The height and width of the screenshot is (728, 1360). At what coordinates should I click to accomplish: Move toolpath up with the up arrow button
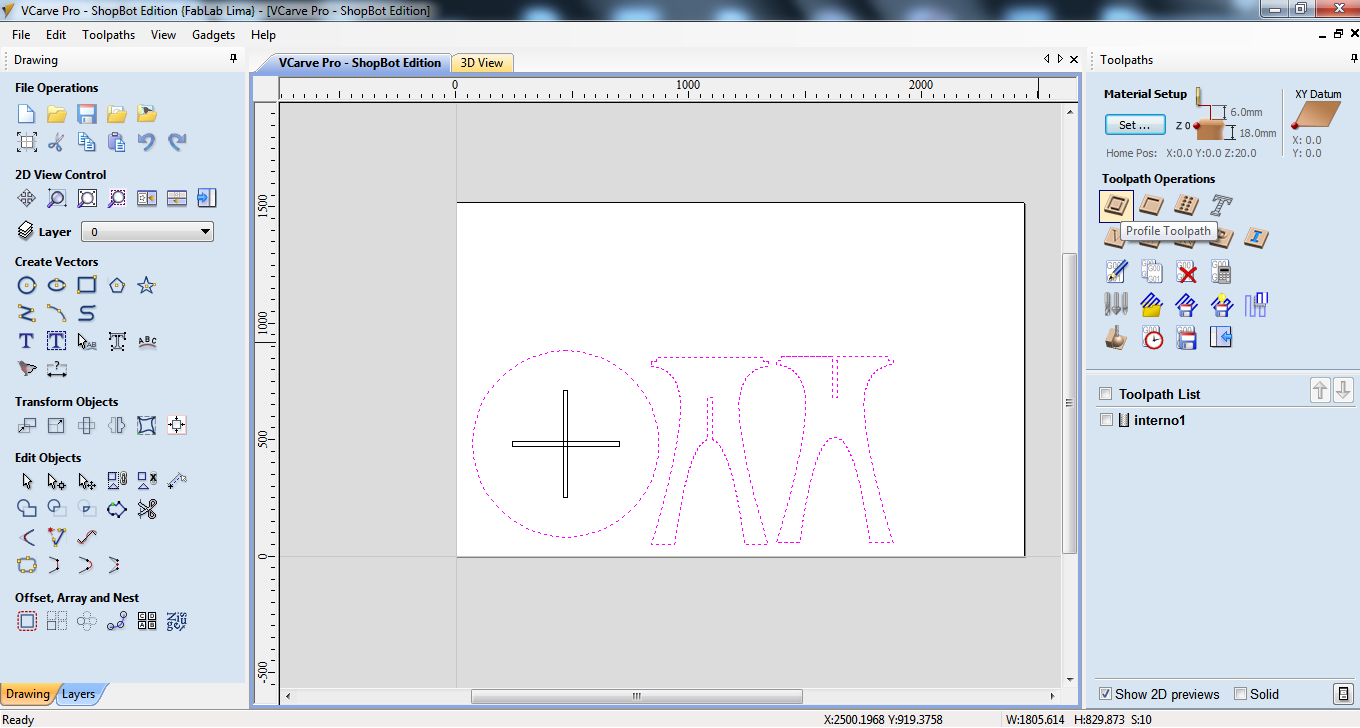(1321, 390)
